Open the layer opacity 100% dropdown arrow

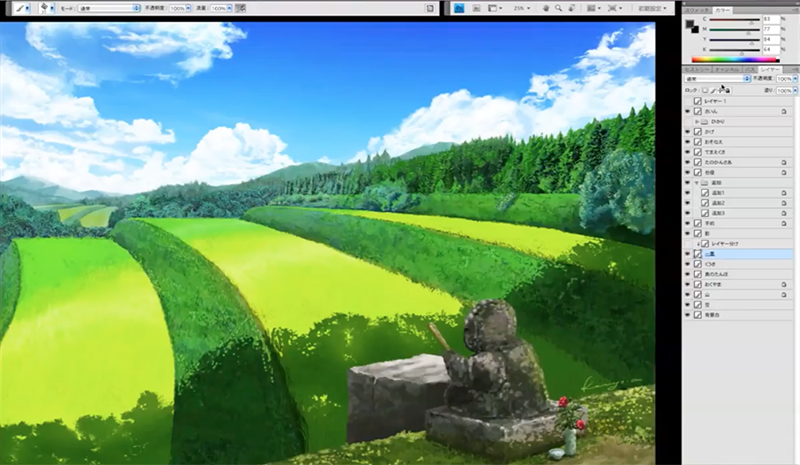click(795, 79)
